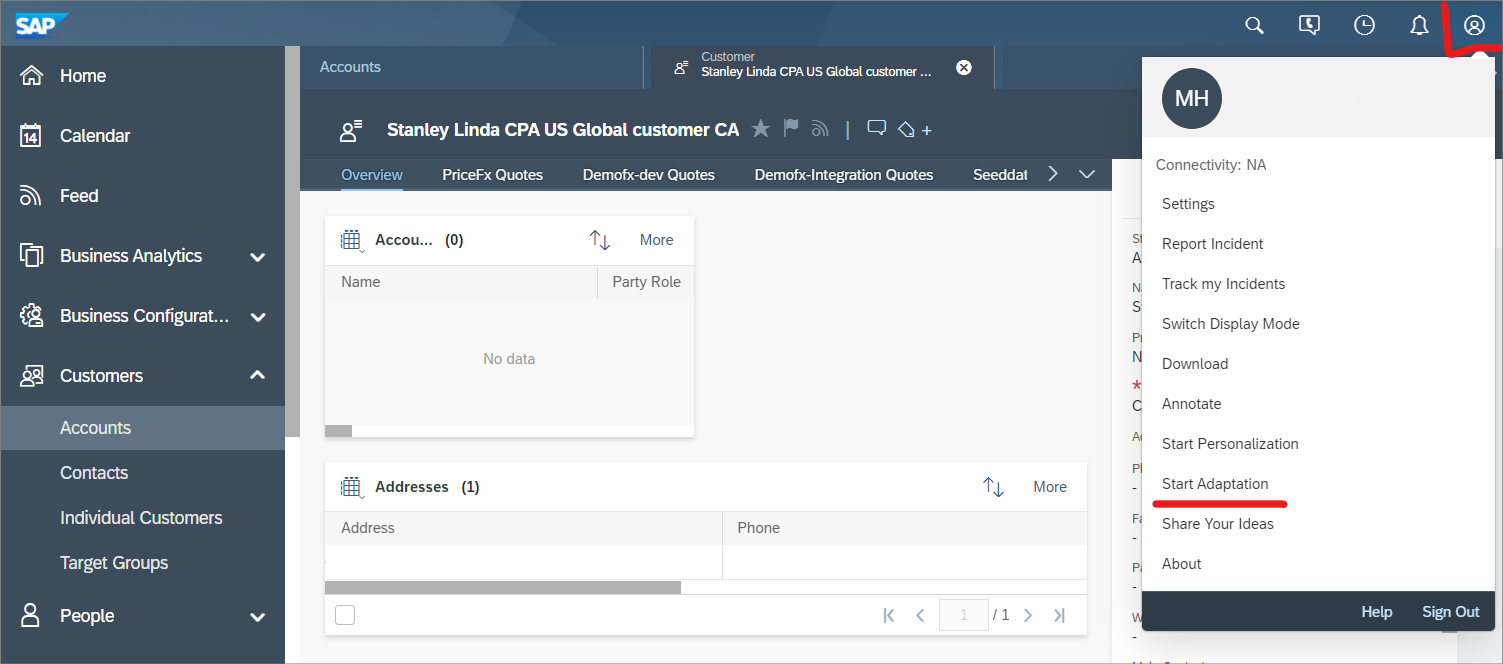Tick the checkbox below Addresses table
The height and width of the screenshot is (664, 1503).
tap(345, 615)
